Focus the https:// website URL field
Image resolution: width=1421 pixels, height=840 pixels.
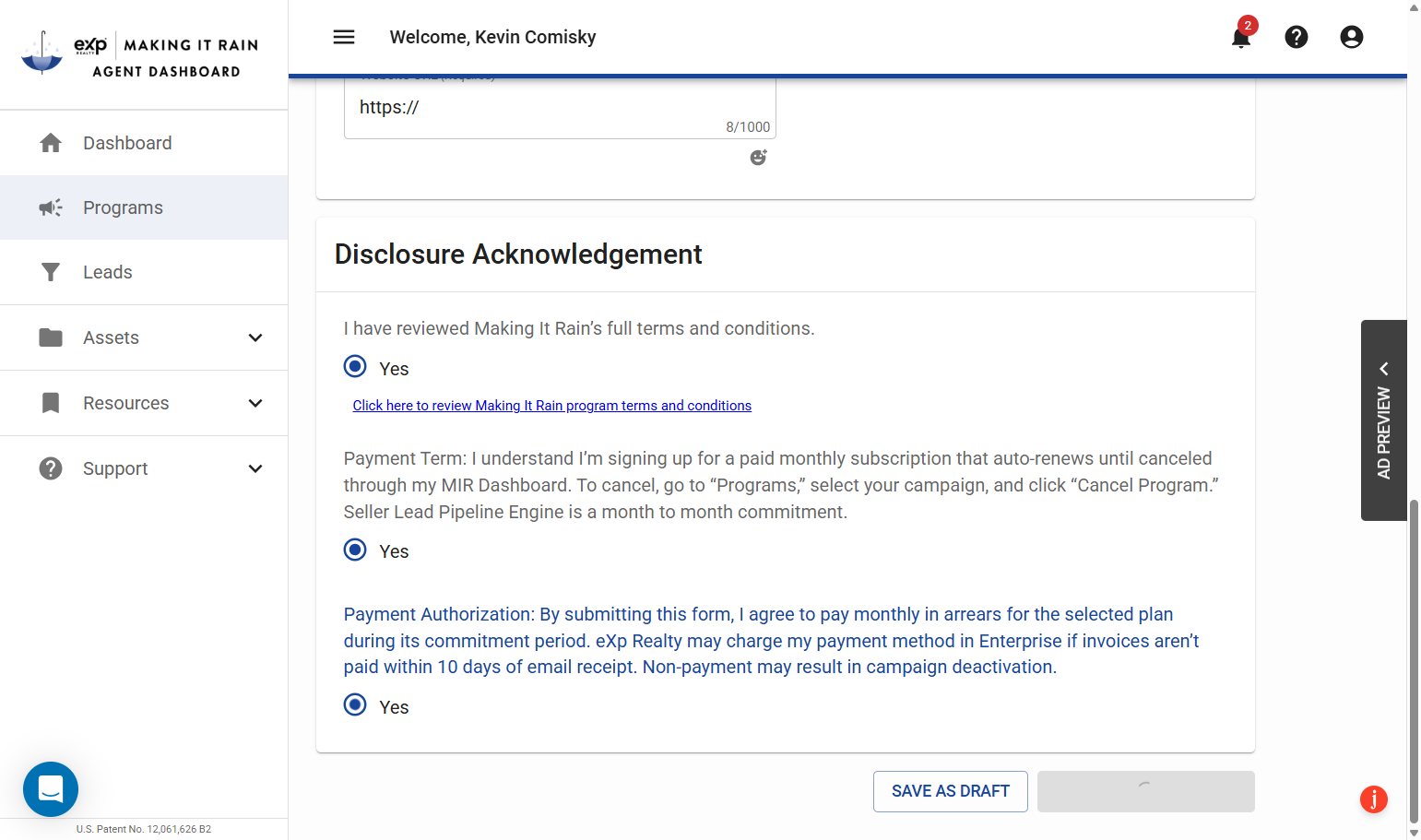click(x=560, y=108)
